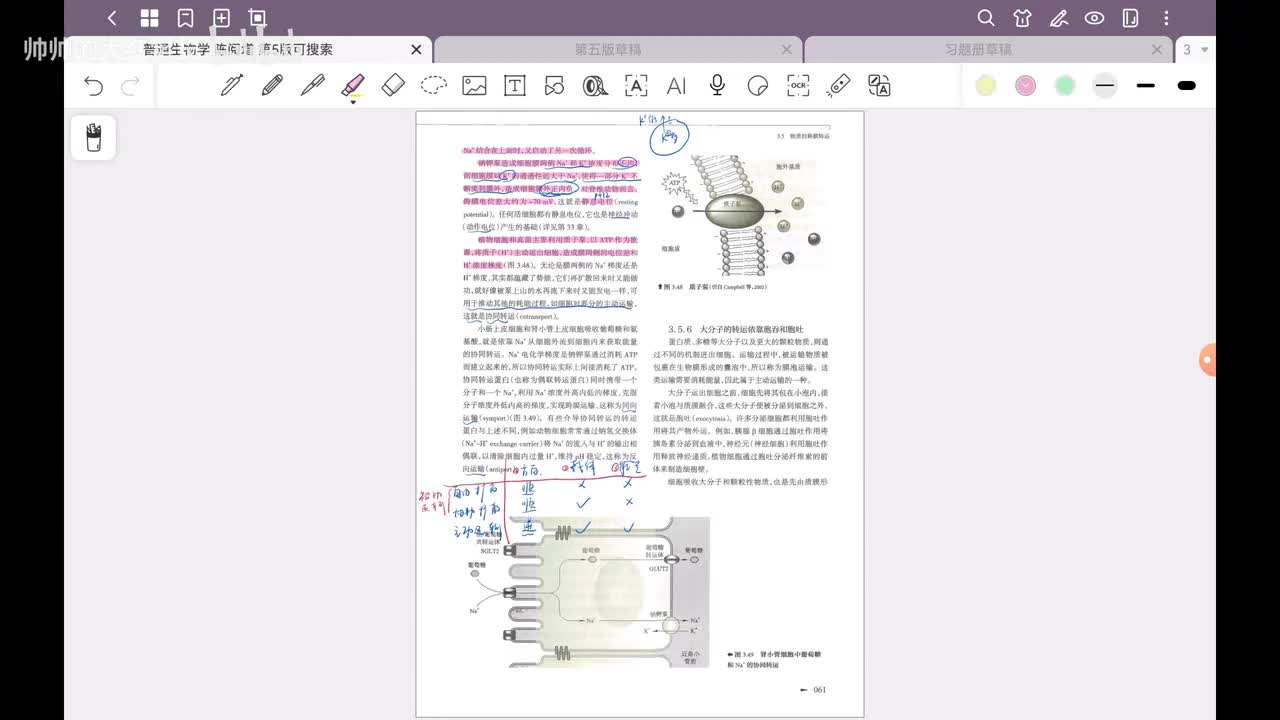
Task: Select the text recognition [A] tool
Action: tap(636, 85)
